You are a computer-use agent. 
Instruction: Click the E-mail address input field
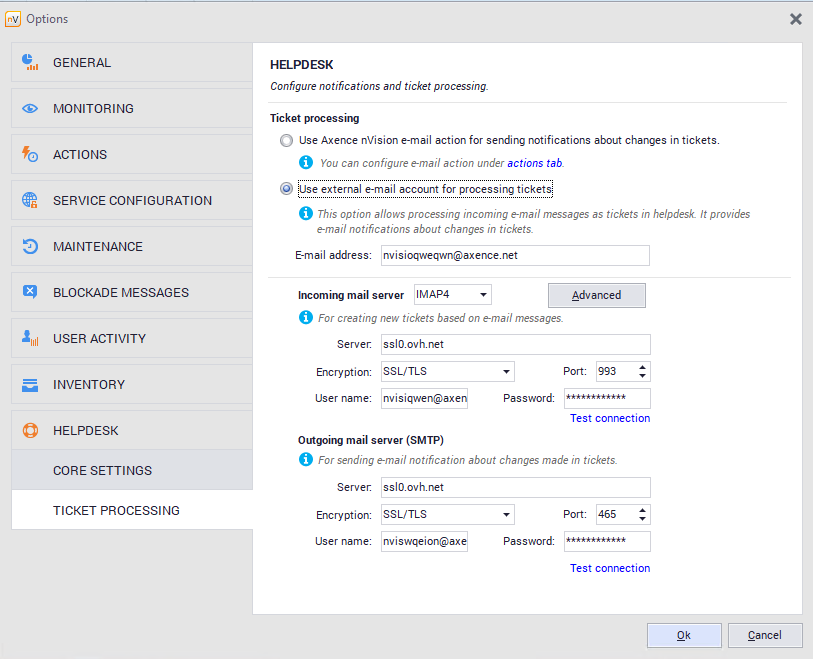tap(514, 255)
